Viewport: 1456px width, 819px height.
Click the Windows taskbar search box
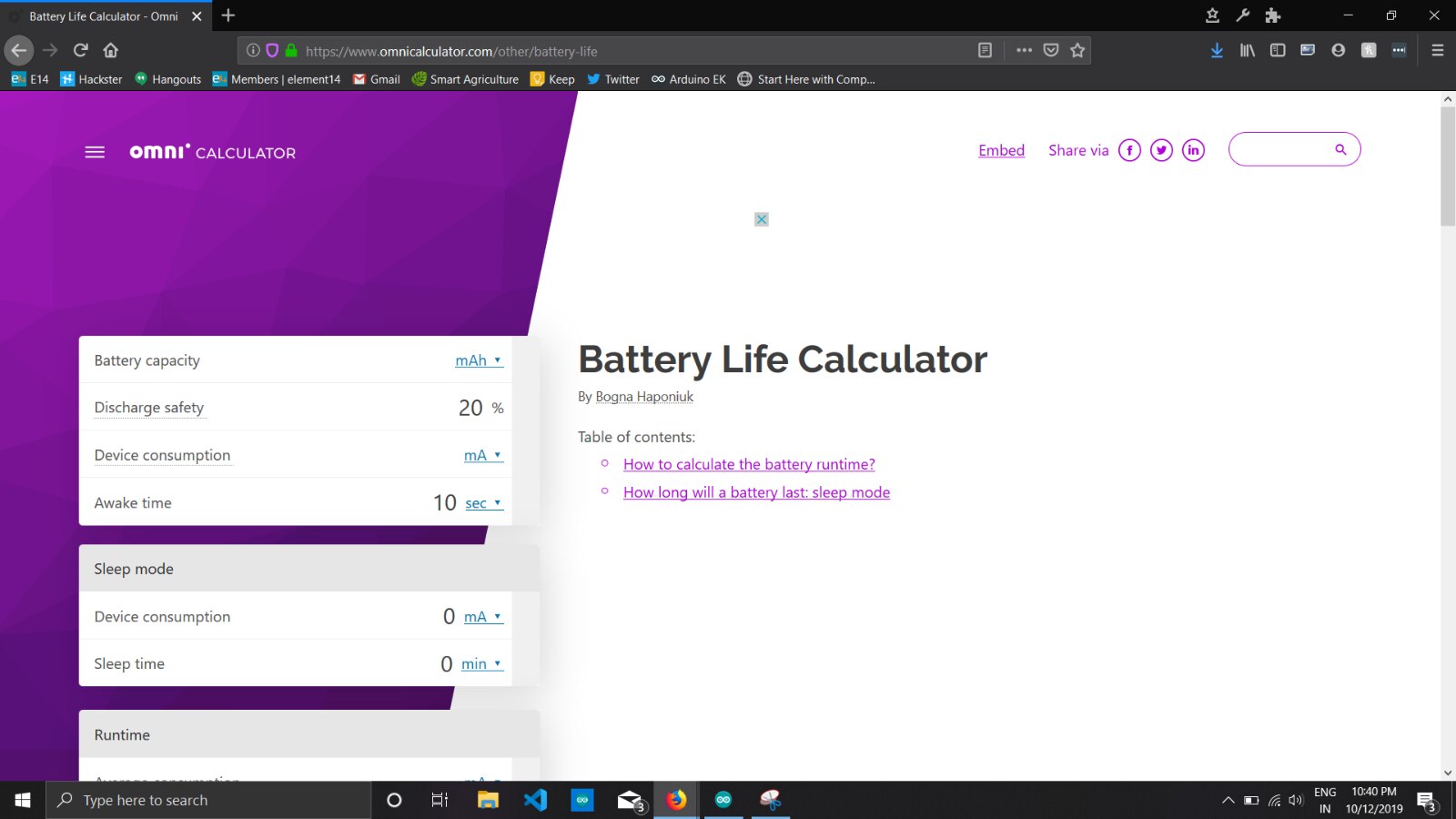pos(208,800)
